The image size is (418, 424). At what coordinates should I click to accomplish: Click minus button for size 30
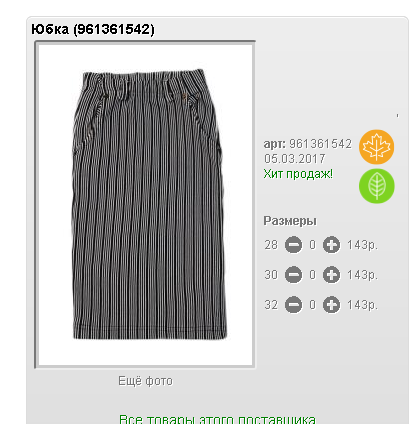point(293,275)
